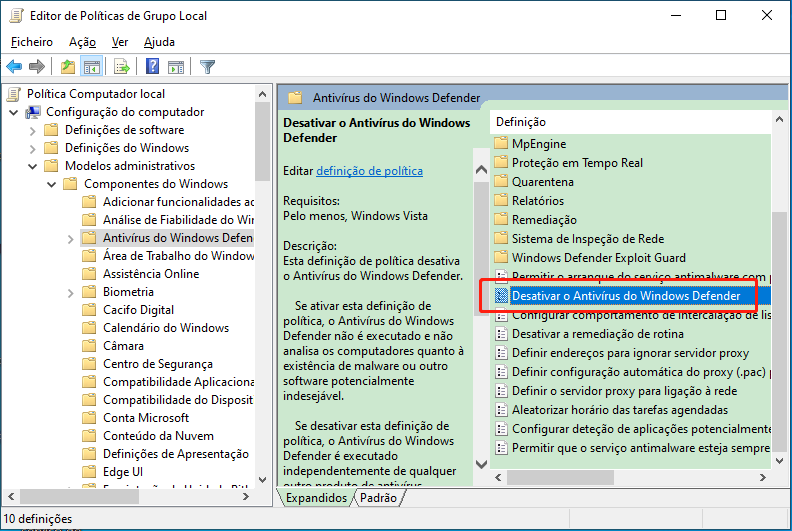Expand the Definições de software node
The width and height of the screenshot is (792, 531).
coord(32,131)
